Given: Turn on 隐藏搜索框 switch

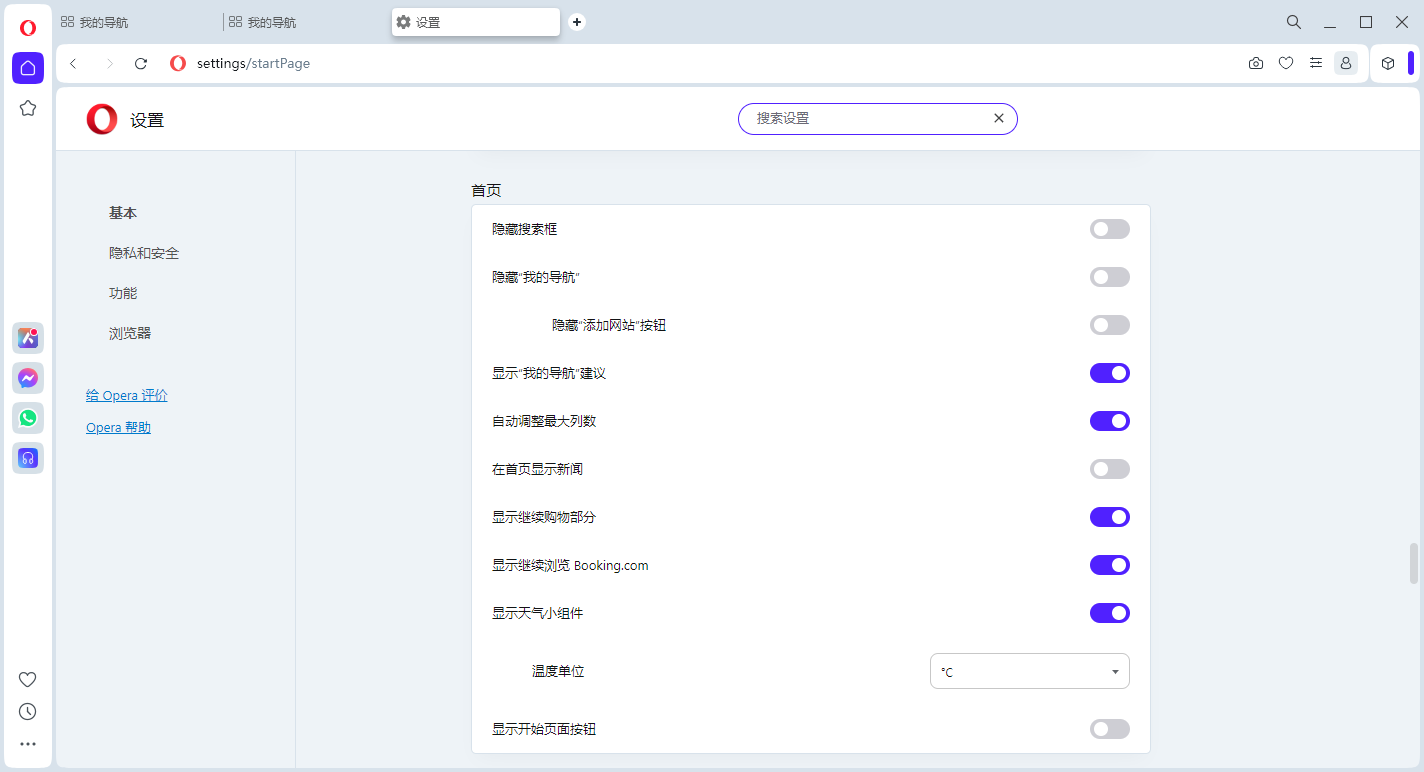Looking at the screenshot, I should [x=1110, y=228].
